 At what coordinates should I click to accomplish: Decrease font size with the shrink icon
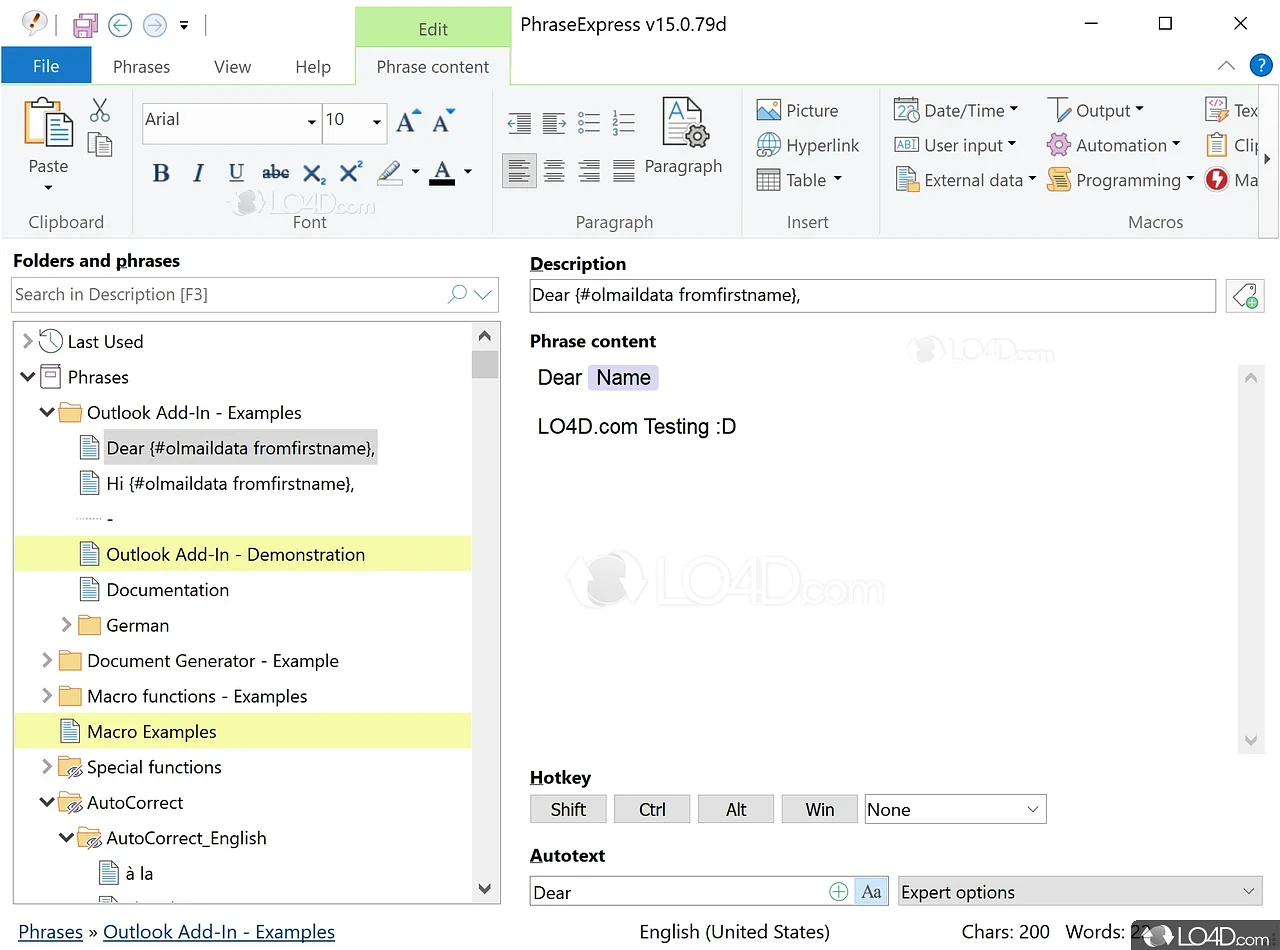[x=443, y=121]
